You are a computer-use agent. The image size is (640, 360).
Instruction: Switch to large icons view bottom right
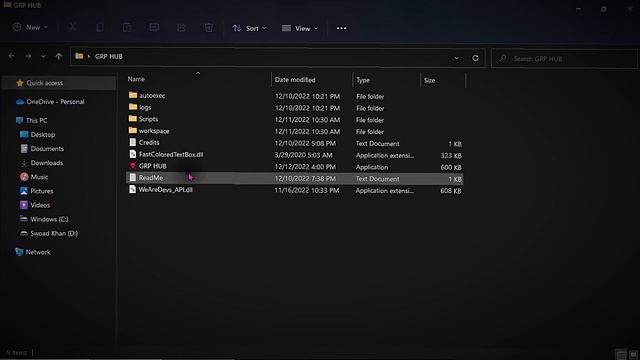(x=633, y=354)
